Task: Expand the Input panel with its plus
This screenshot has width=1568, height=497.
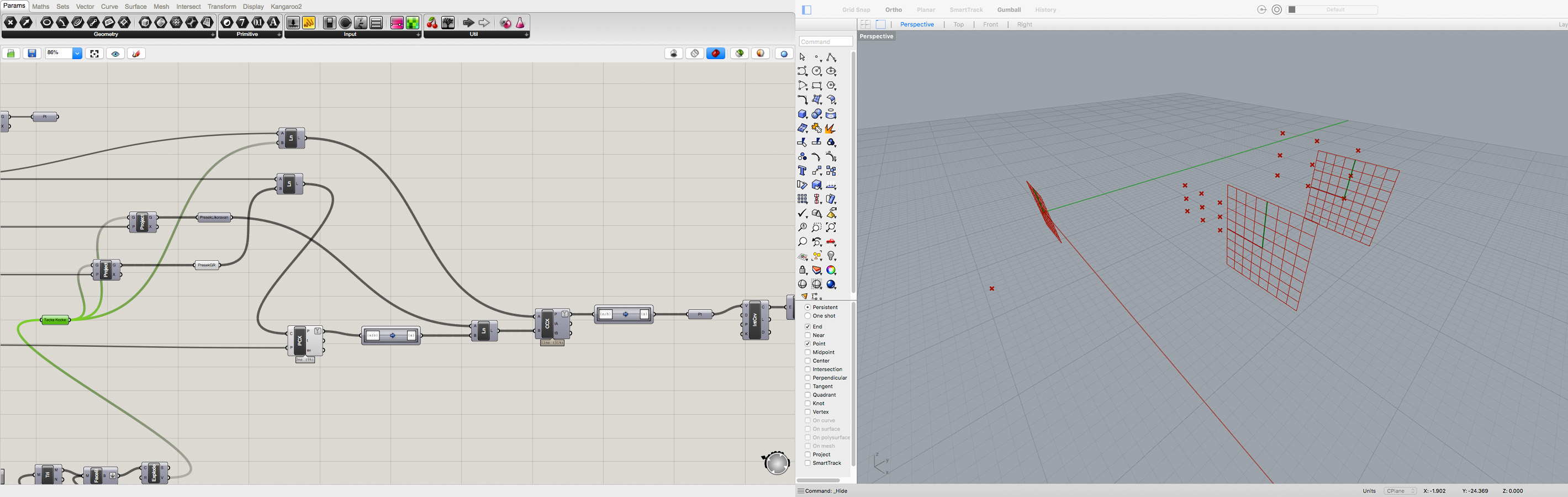Action: point(418,35)
